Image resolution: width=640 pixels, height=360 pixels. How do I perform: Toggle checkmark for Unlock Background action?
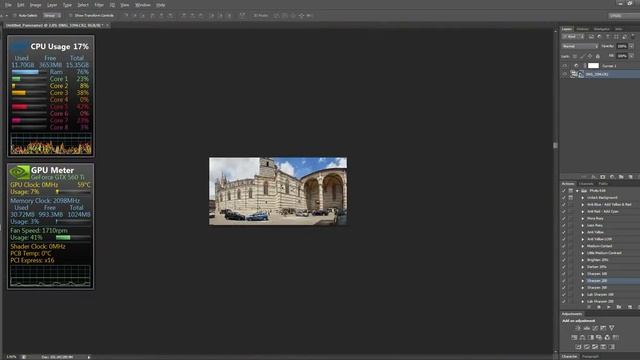564,198
